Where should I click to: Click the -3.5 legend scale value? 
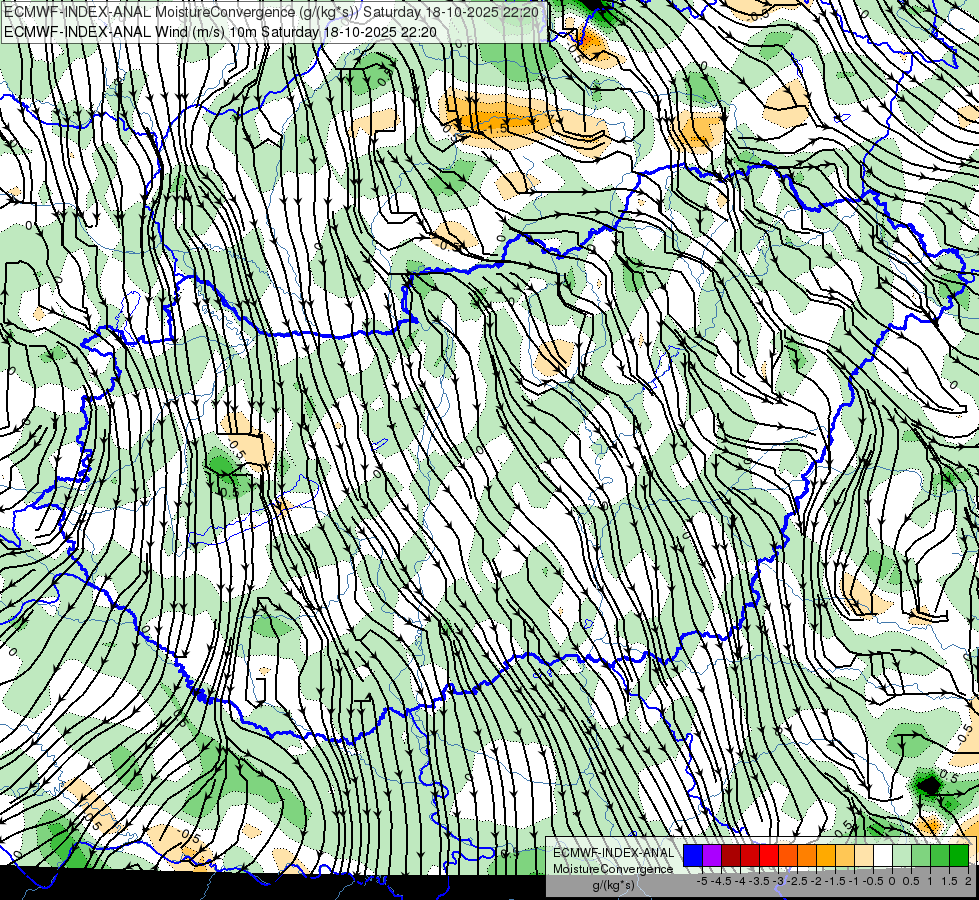pos(759,881)
